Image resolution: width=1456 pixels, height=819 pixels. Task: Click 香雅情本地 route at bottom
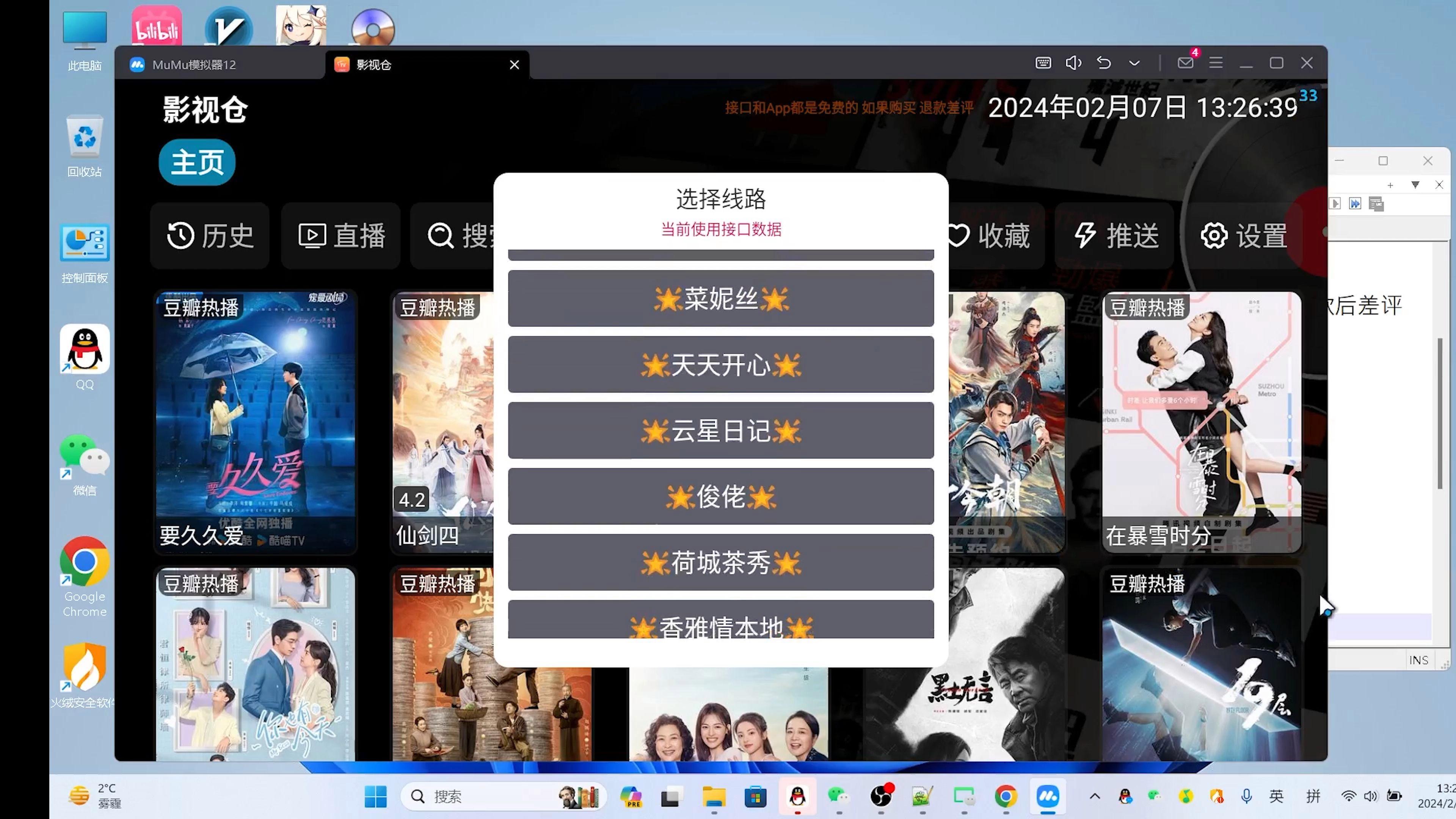point(721,627)
